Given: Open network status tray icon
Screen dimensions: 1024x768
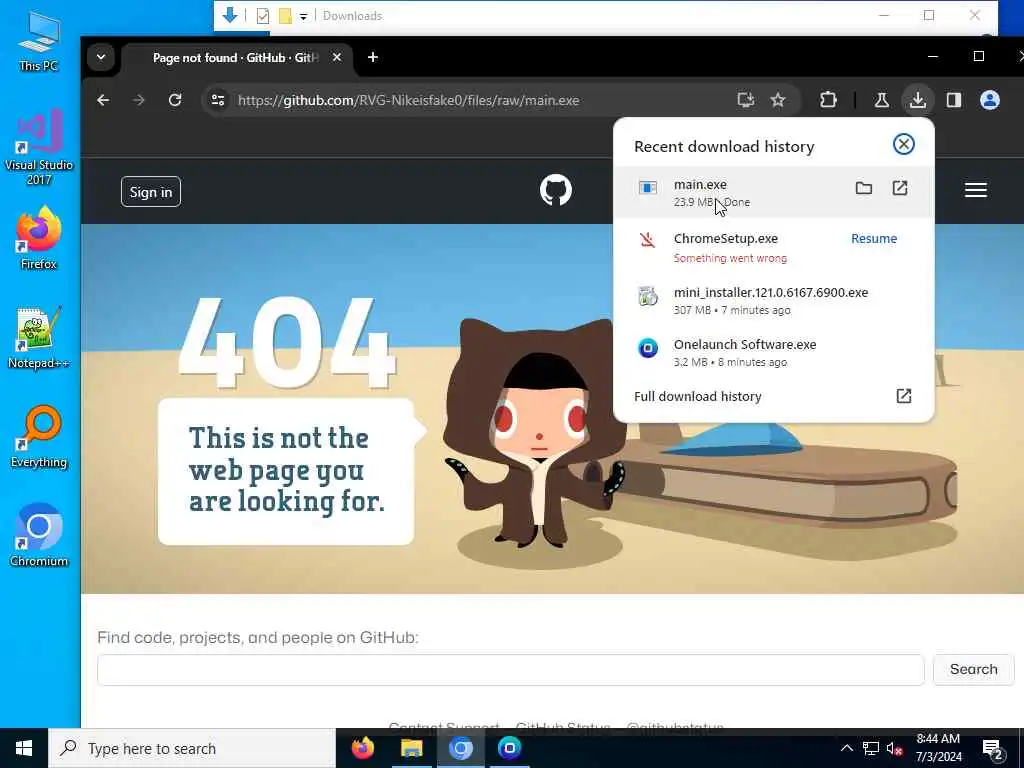Looking at the screenshot, I should tap(871, 748).
